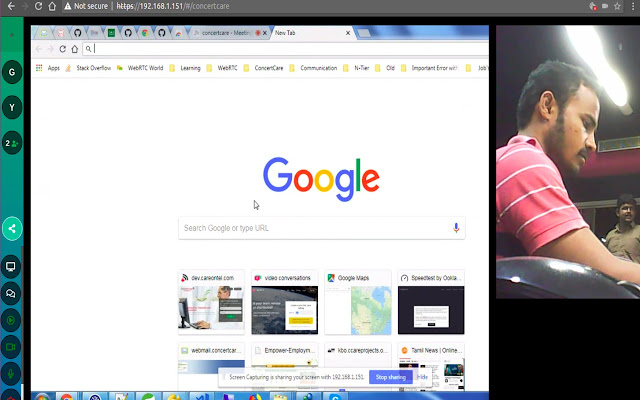
Task: Close the New Tab tab
Action: [x=348, y=33]
